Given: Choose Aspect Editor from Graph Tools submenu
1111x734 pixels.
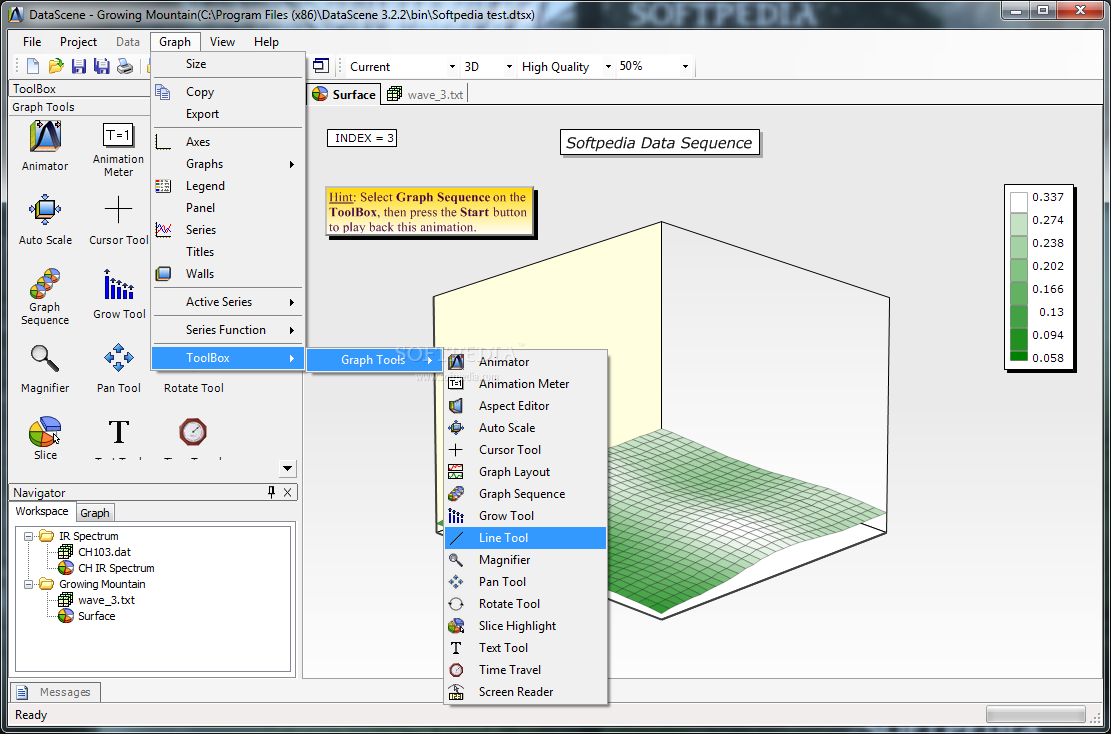Looking at the screenshot, I should (x=525, y=406).
